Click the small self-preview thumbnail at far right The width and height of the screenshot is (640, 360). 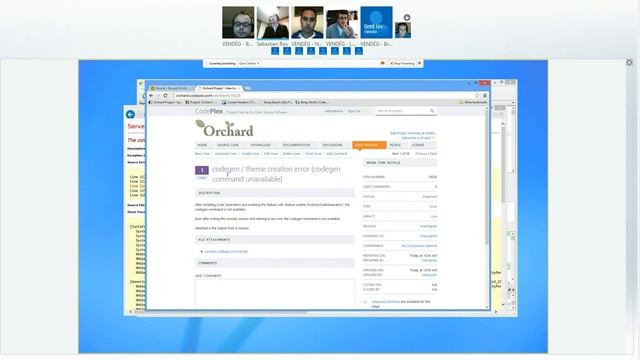pyautogui.click(x=402, y=30)
